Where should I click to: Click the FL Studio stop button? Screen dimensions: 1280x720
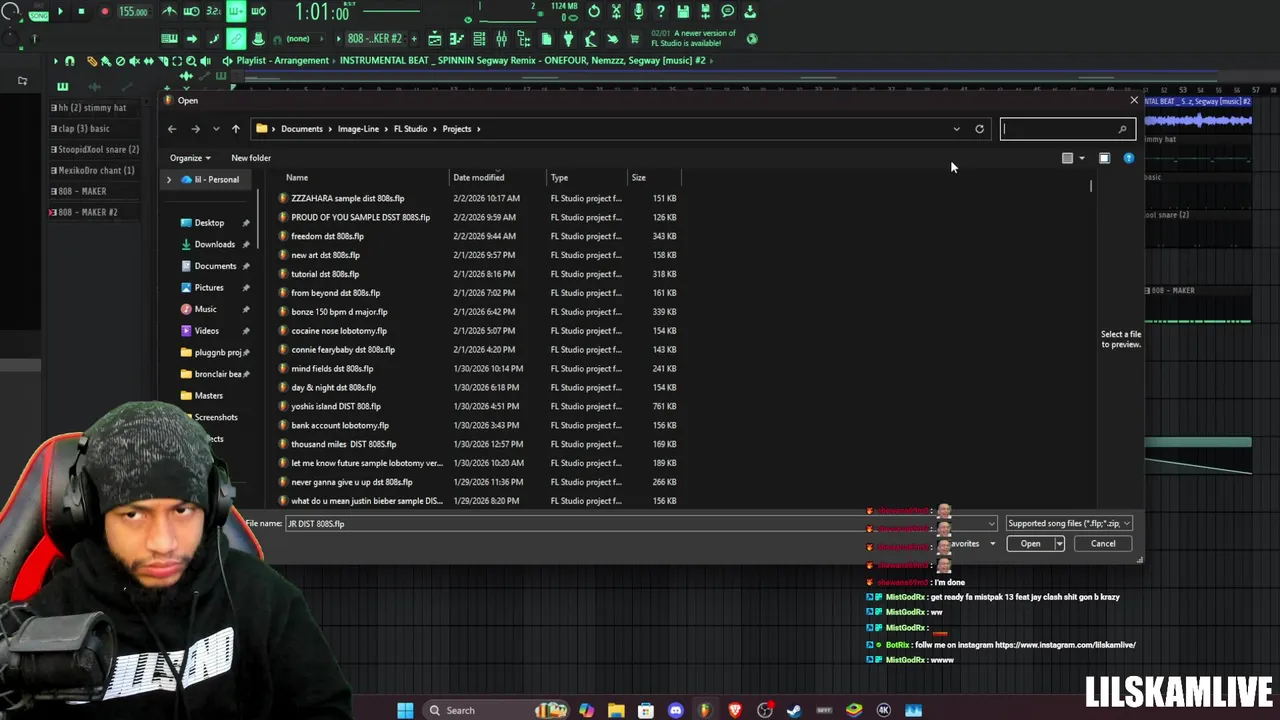[81, 11]
